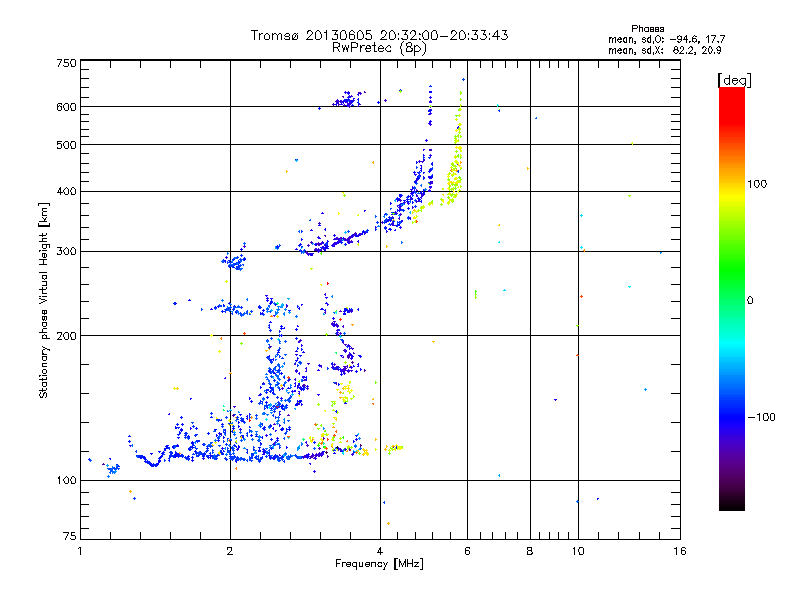Click the 'Phases' statistics heading
This screenshot has height=600, width=800.
click(x=647, y=29)
